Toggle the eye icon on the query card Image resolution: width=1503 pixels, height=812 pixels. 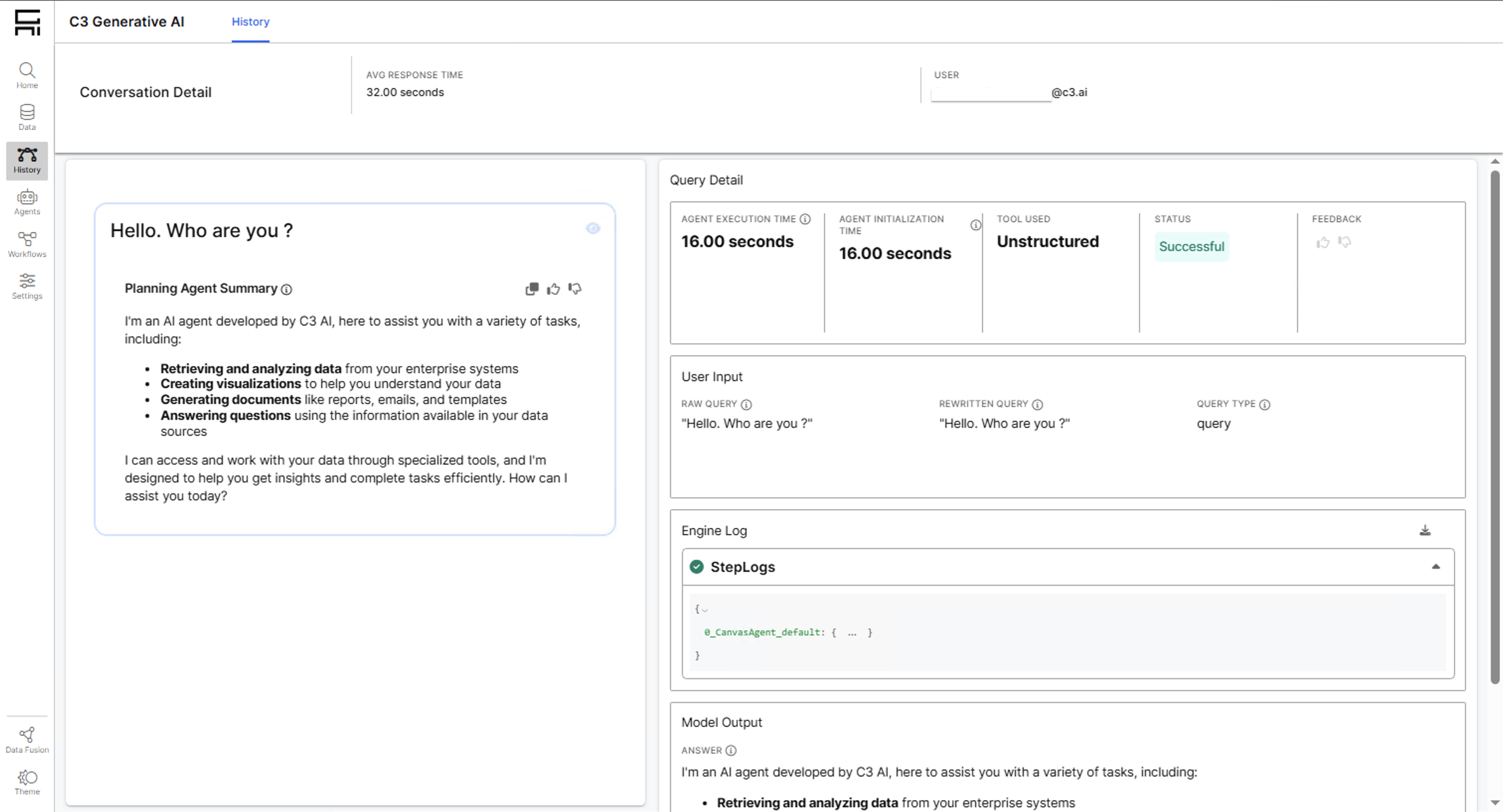pos(593,228)
